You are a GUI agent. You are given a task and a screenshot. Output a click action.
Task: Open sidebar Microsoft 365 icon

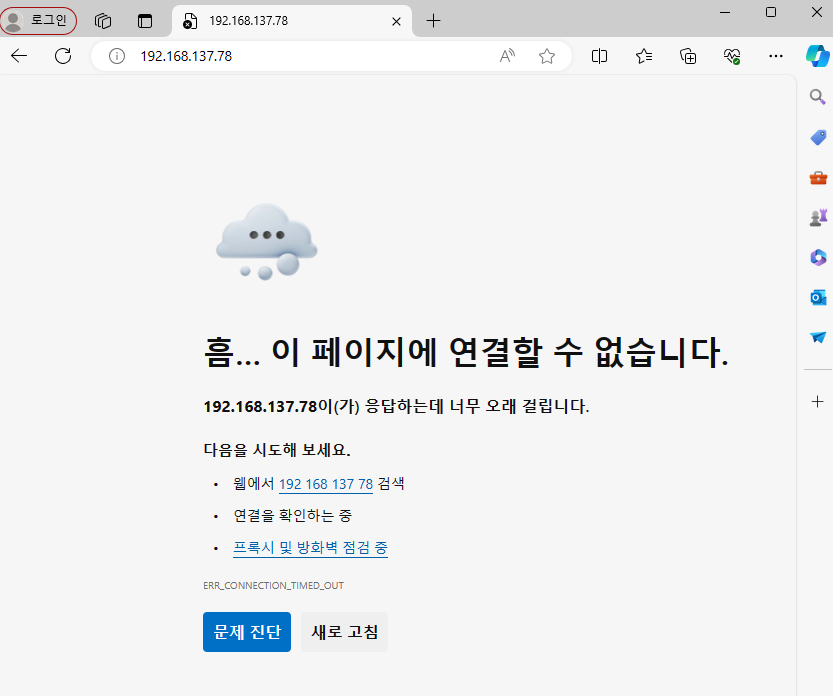[x=818, y=258]
